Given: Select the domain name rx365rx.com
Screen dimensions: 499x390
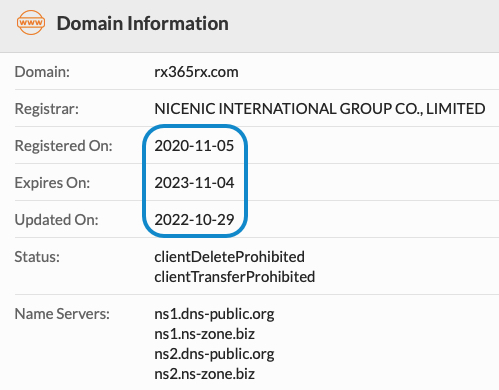Looking at the screenshot, I should pos(196,72).
